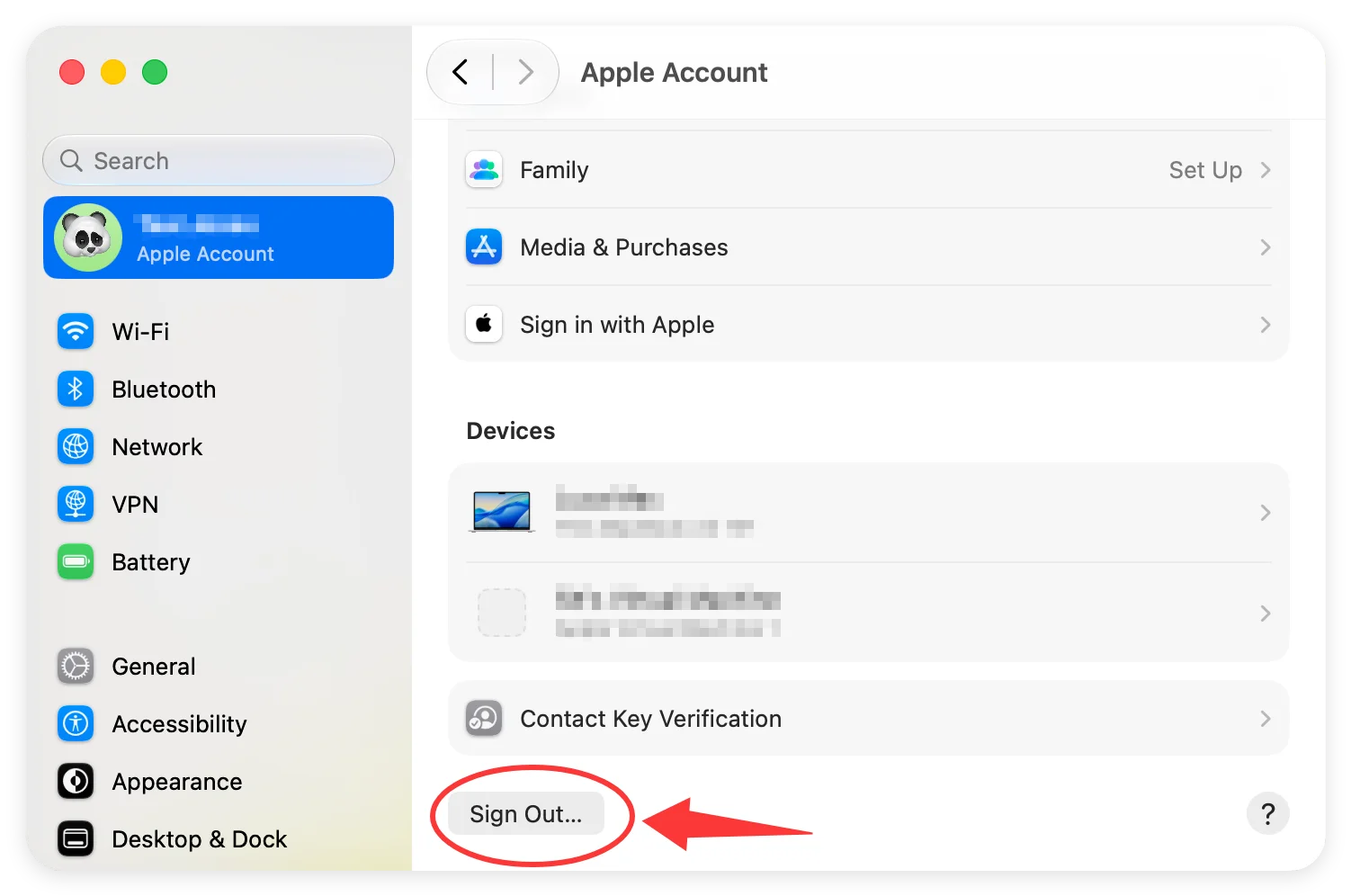Go forward with the right arrow button
Screen dimensions: 1351x896
[x=526, y=72]
